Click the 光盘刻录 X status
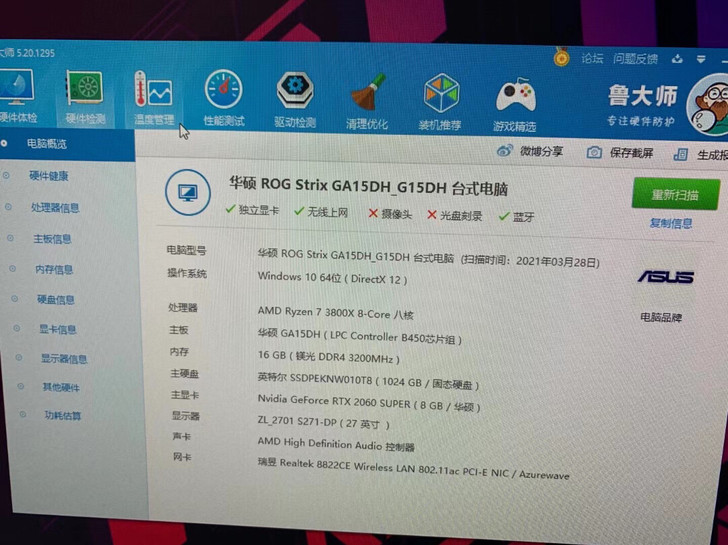This screenshot has height=545, width=728. click(455, 215)
